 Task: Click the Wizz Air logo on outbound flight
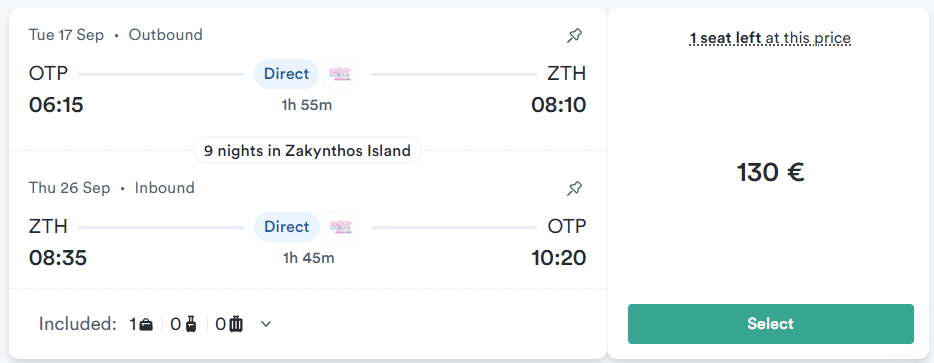coord(340,74)
